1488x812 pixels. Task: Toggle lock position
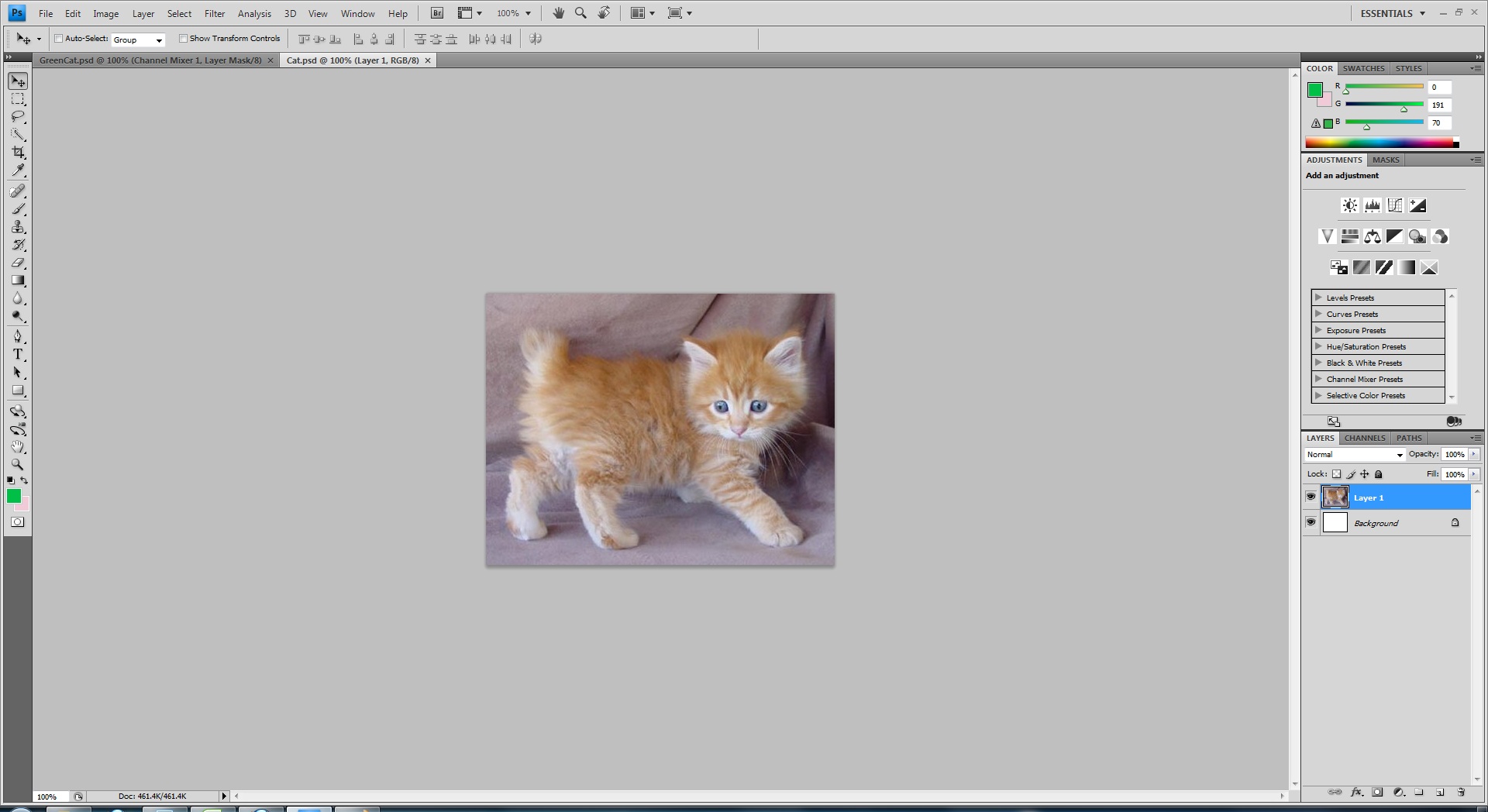(x=1365, y=474)
